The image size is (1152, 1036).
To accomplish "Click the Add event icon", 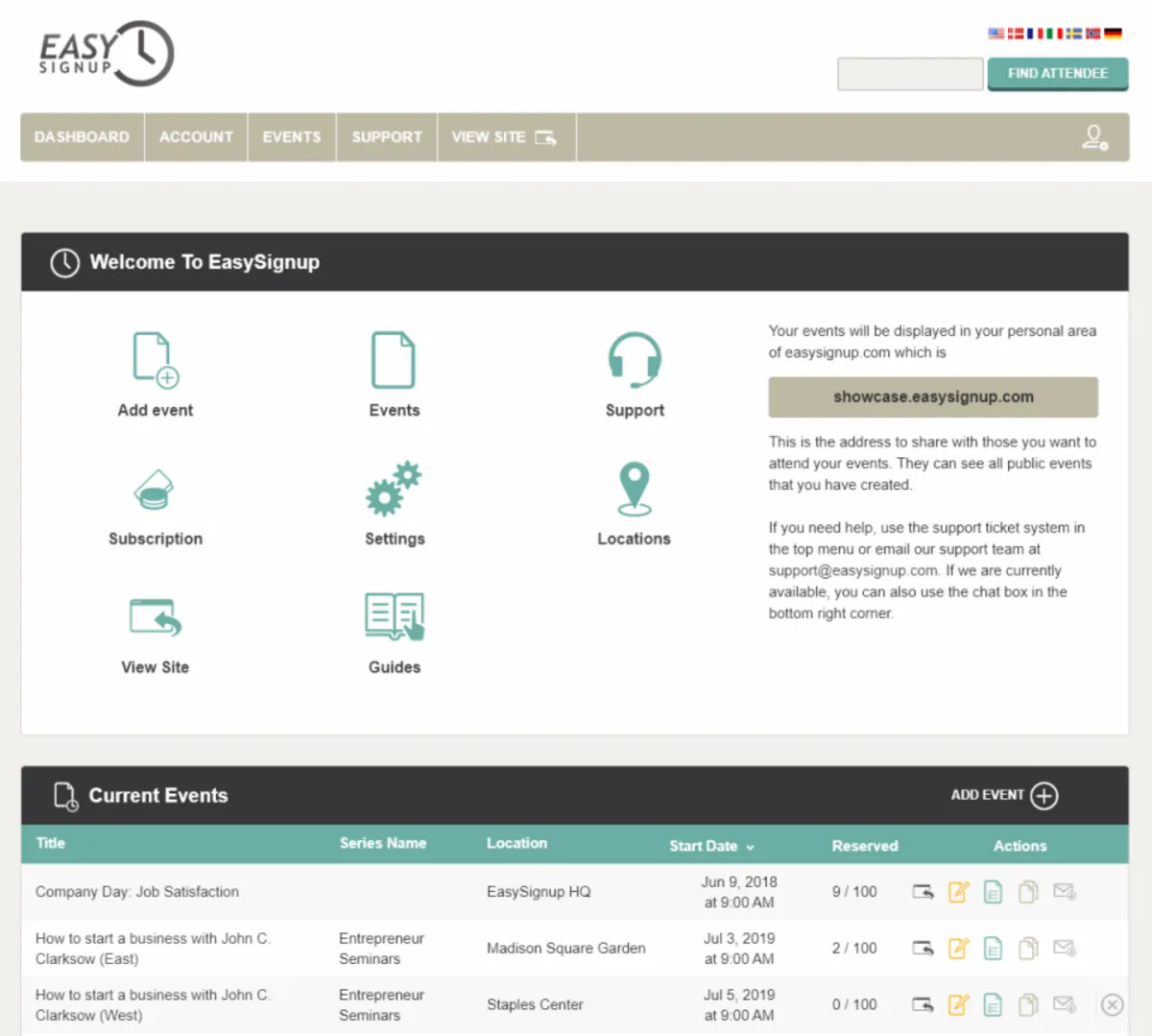I will 155,360.
